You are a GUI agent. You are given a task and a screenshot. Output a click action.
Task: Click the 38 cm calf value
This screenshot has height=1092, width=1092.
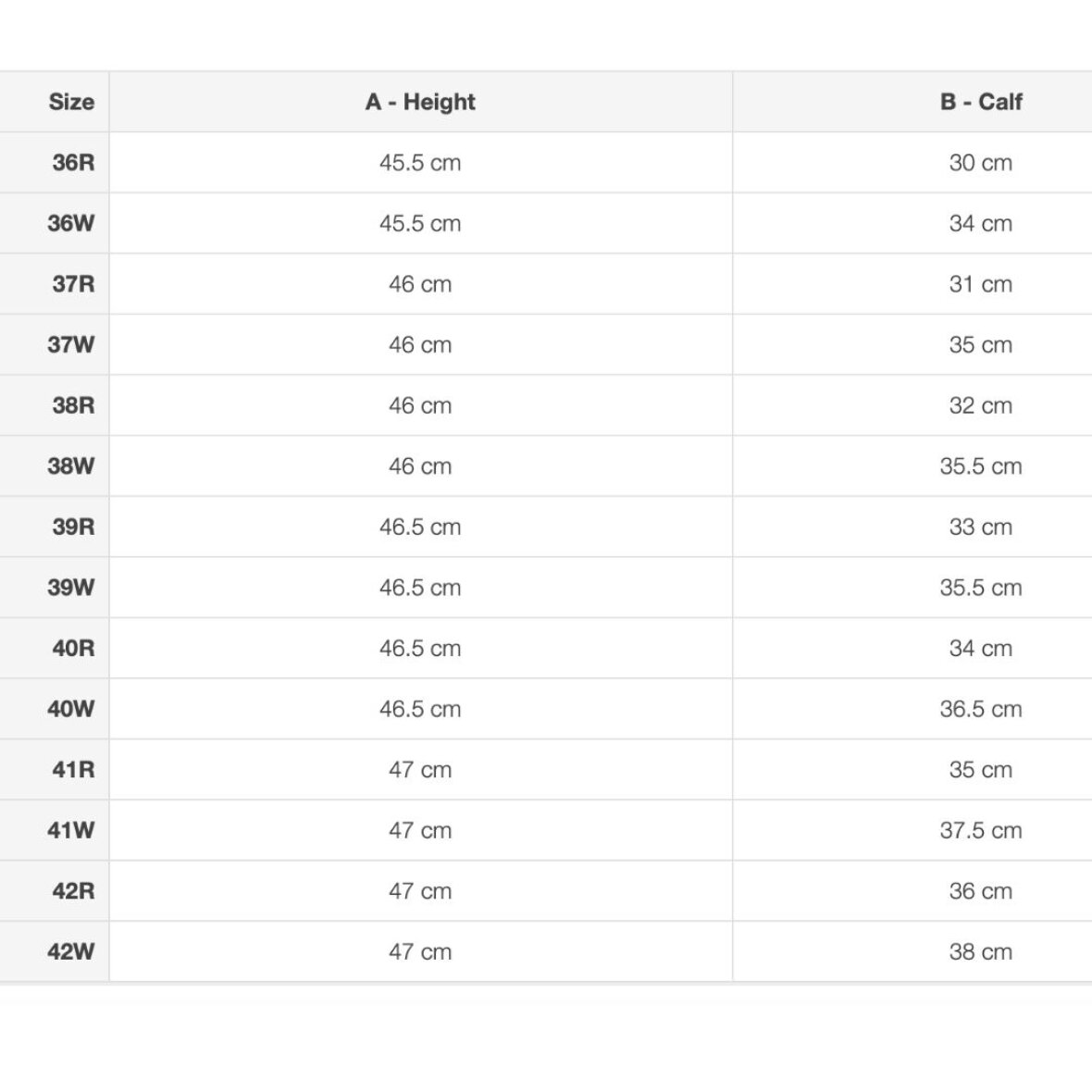980,951
